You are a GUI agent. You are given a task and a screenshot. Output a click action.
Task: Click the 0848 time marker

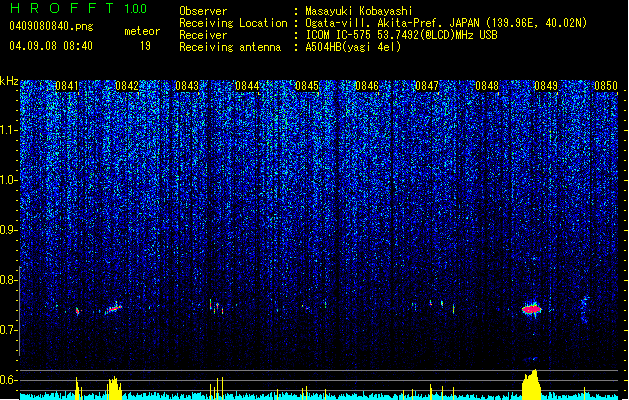(487, 86)
